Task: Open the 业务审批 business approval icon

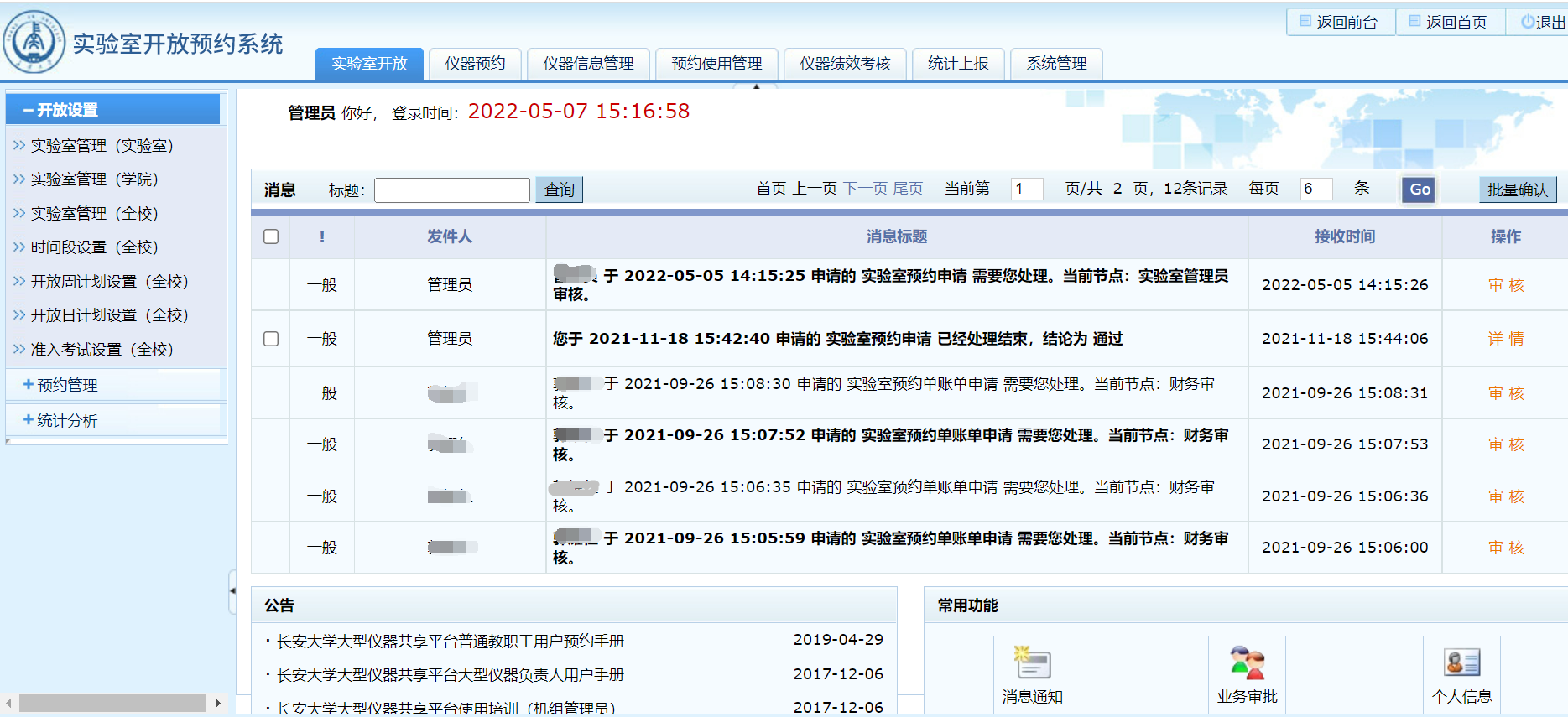Action: tap(1247, 664)
